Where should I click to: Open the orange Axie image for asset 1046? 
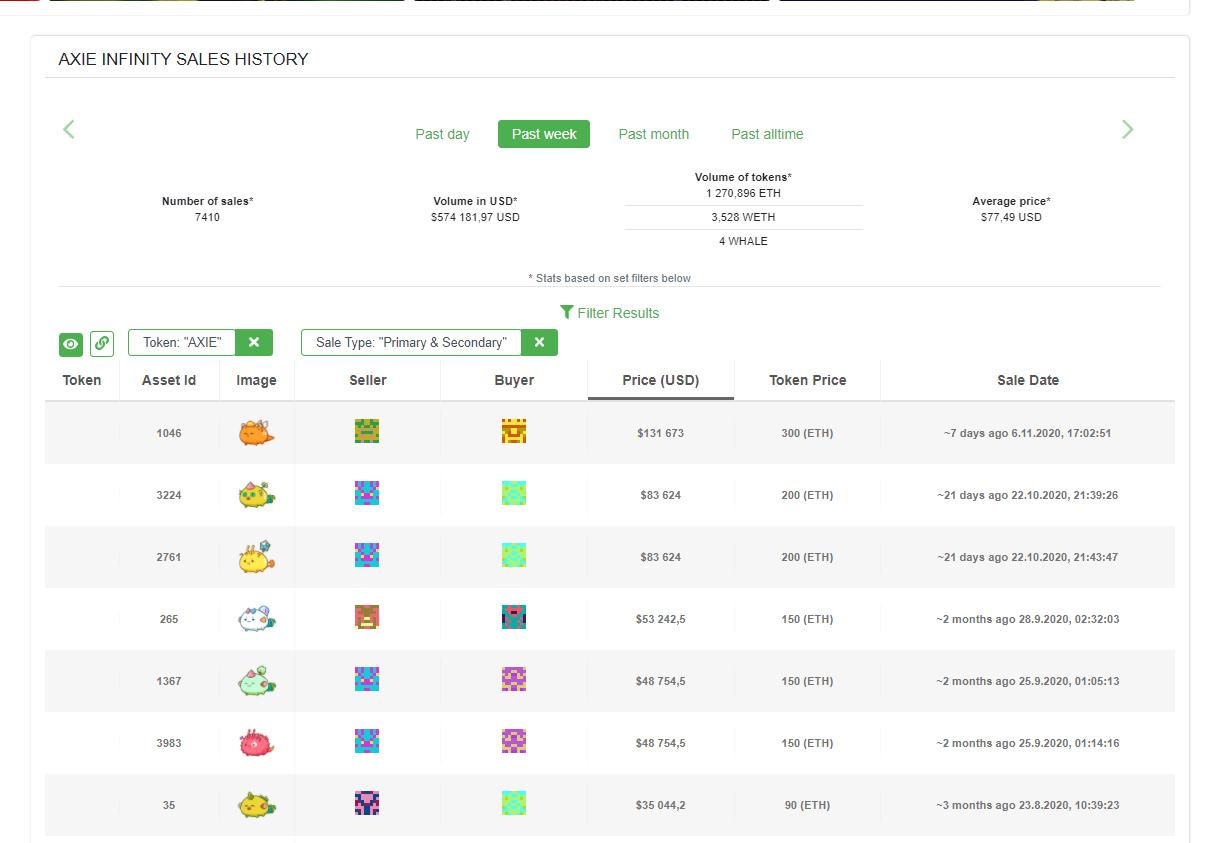[256, 433]
